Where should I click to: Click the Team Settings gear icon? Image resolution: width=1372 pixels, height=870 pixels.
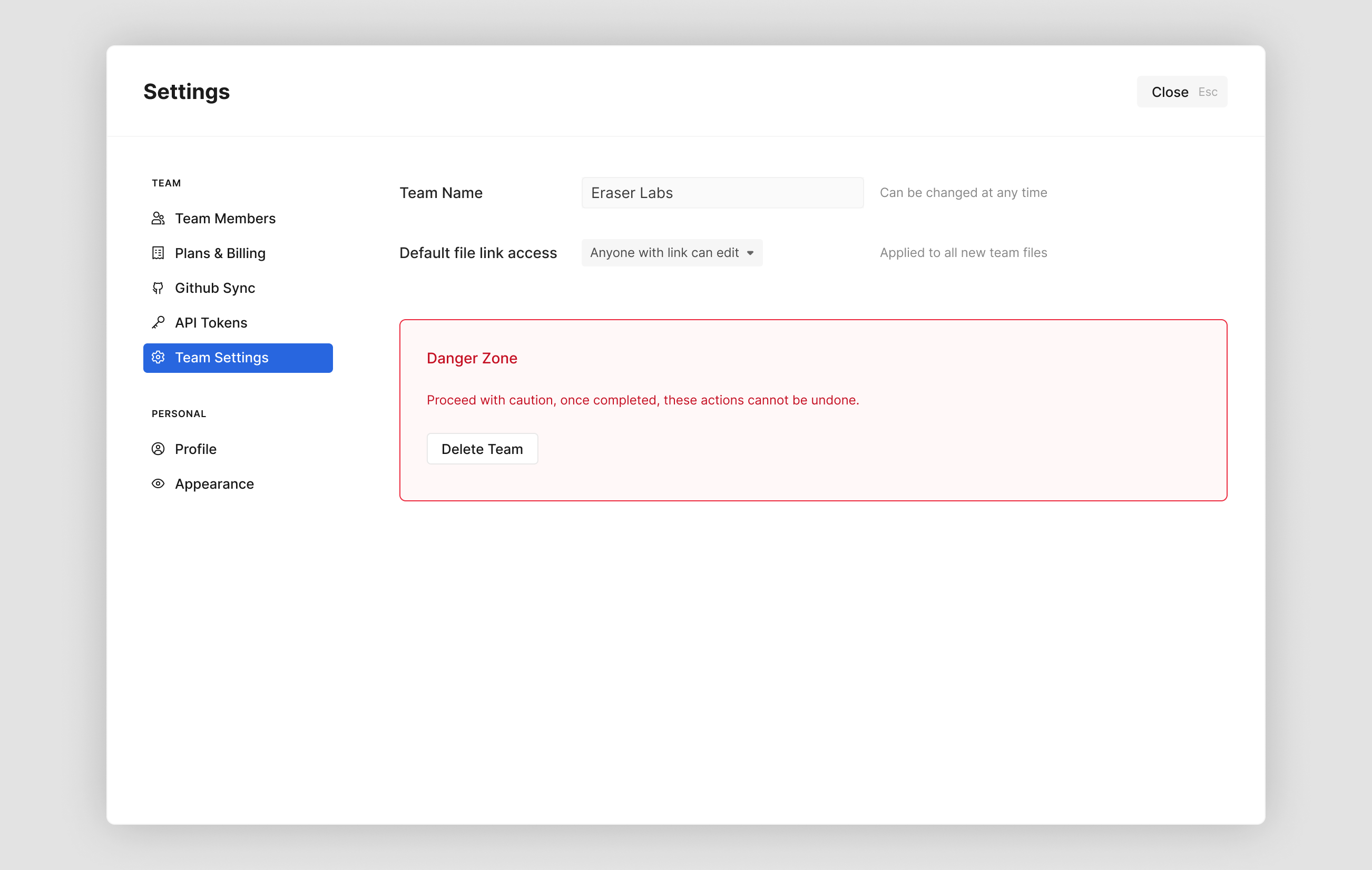click(158, 358)
